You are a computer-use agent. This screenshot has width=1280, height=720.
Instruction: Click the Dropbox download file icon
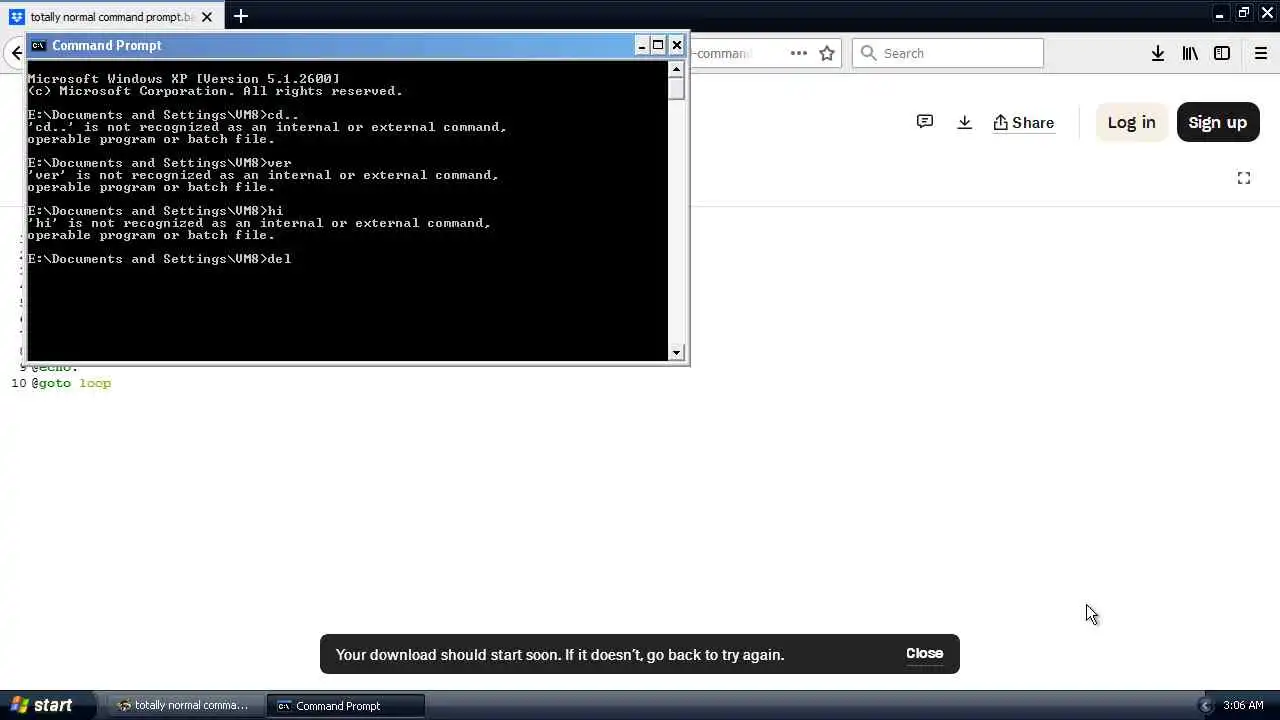(964, 122)
